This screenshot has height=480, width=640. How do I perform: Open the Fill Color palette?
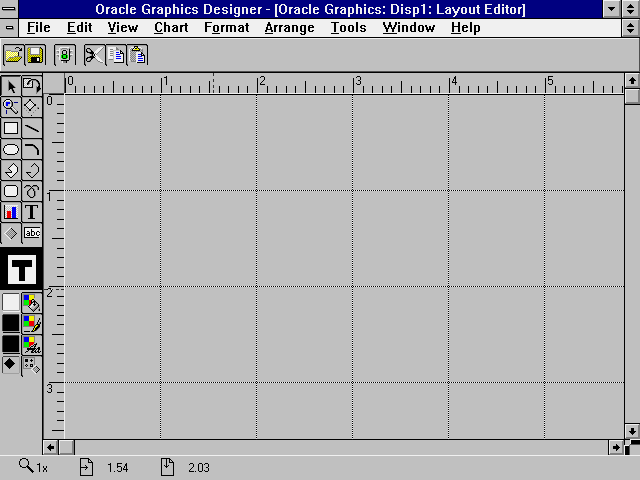pyautogui.click(x=32, y=302)
